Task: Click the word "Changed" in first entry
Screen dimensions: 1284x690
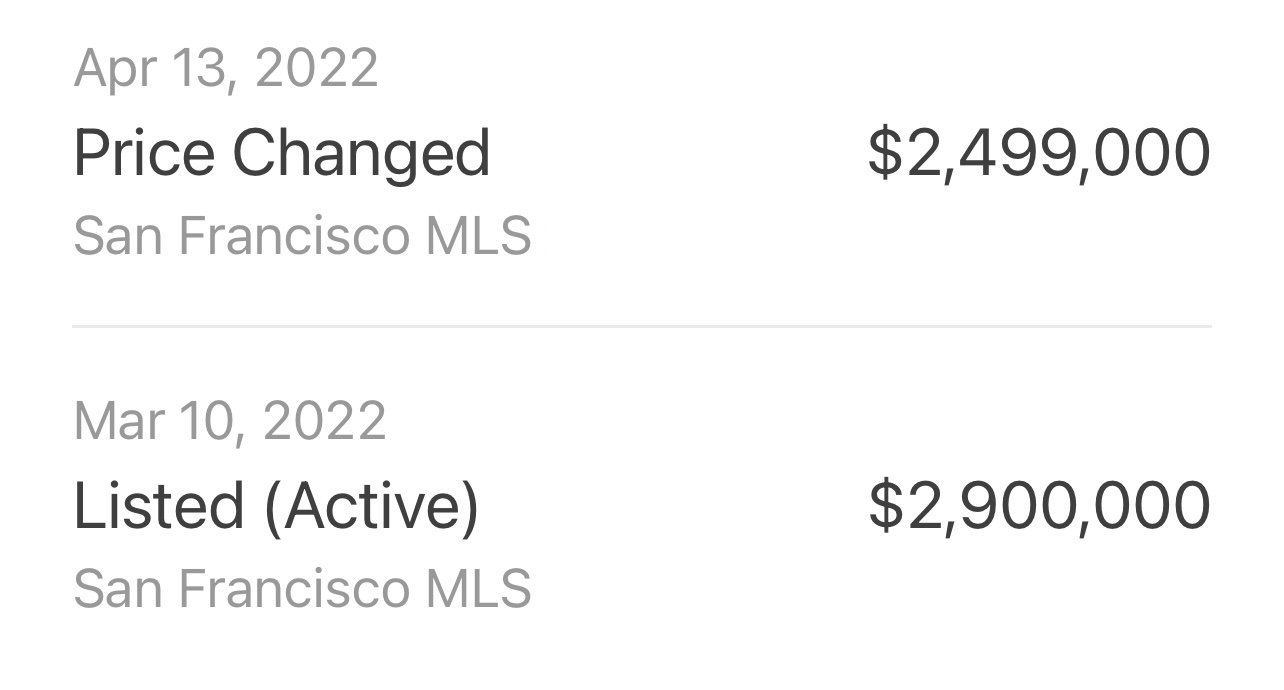Action: [361, 154]
